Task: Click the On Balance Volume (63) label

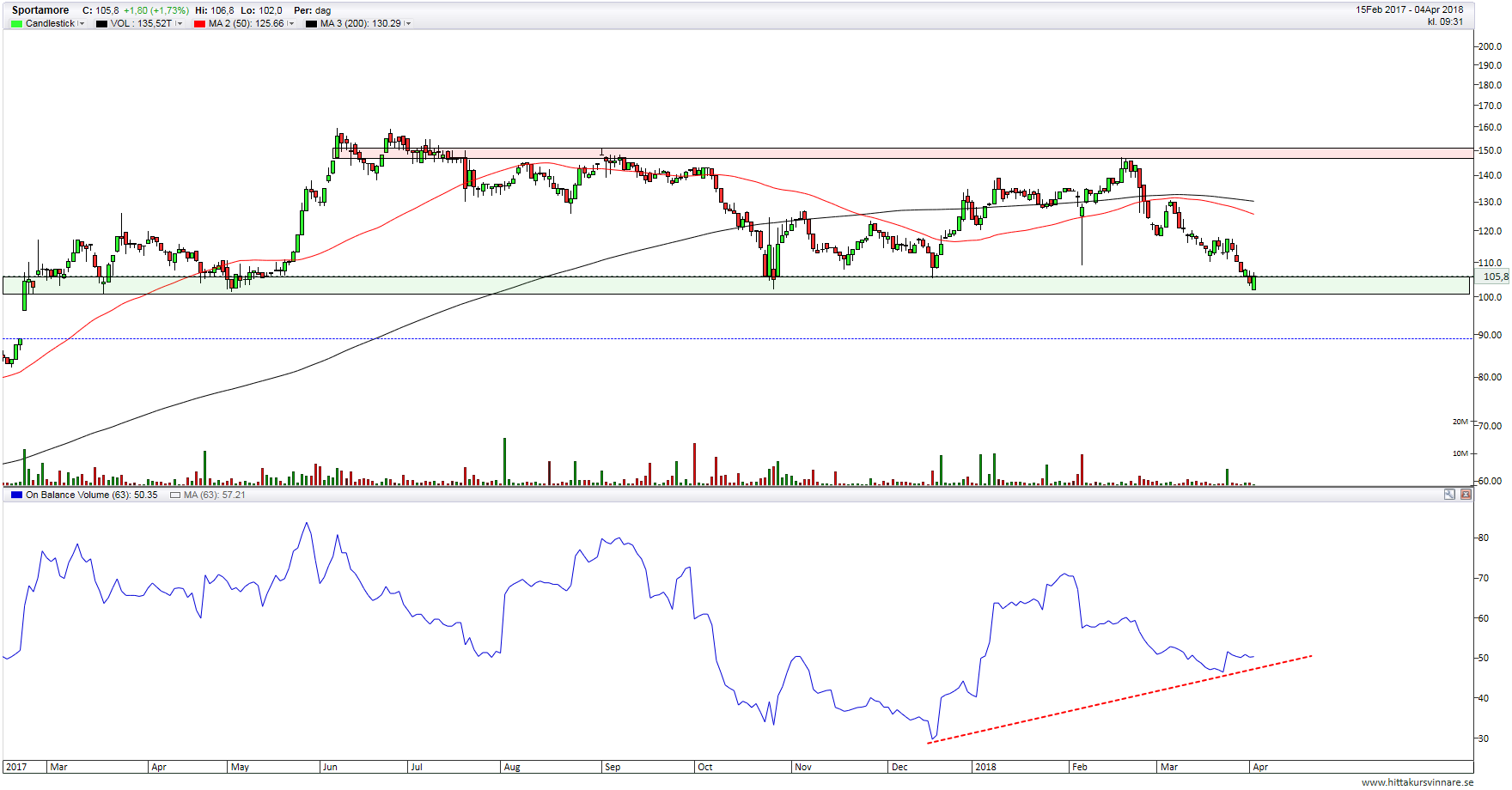Action: pos(91,495)
